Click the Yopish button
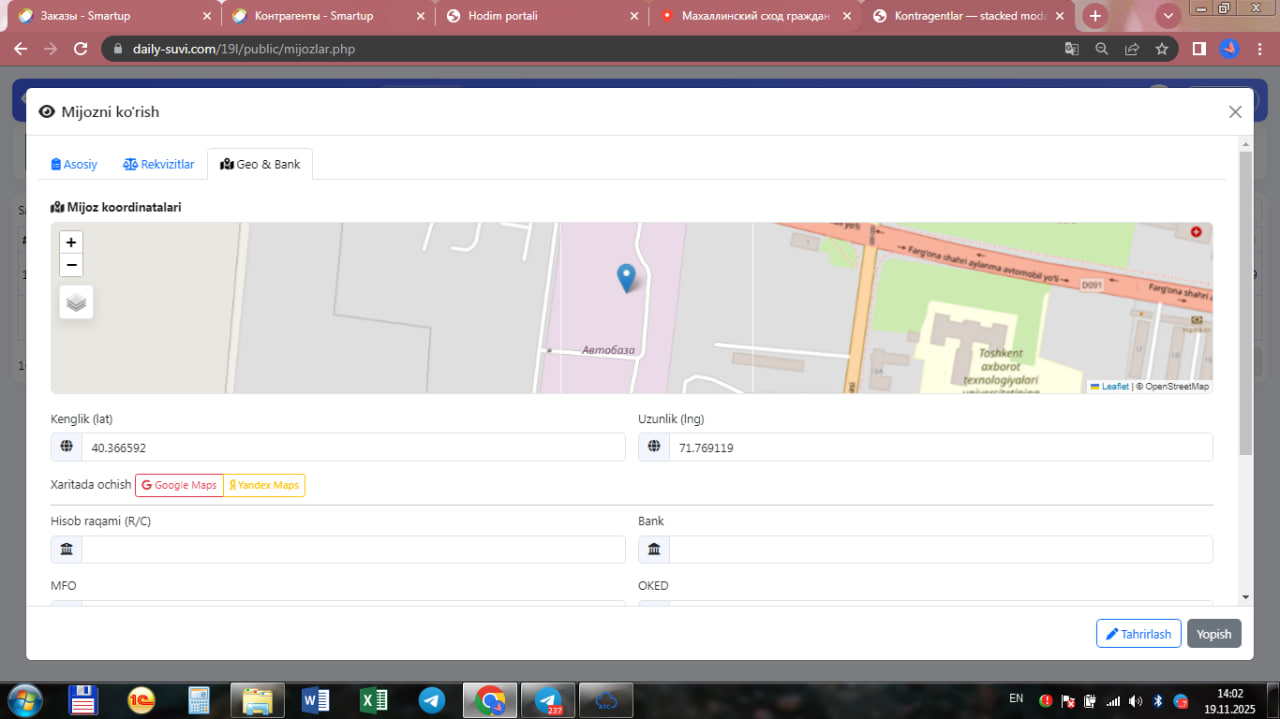 1214,634
